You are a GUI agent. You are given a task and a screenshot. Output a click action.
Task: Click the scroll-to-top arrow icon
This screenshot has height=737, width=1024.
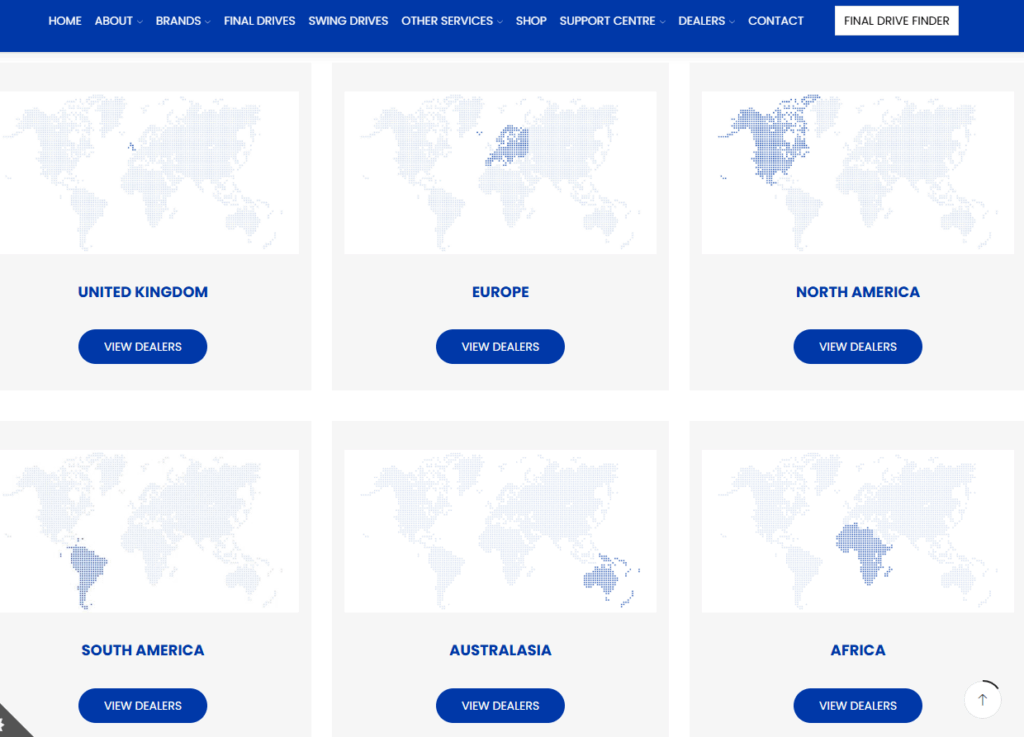click(982, 699)
